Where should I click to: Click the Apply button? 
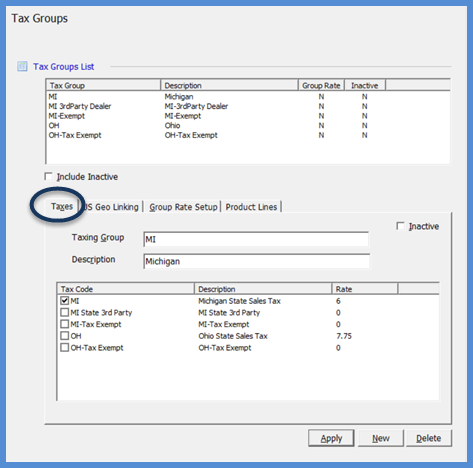coord(331,438)
